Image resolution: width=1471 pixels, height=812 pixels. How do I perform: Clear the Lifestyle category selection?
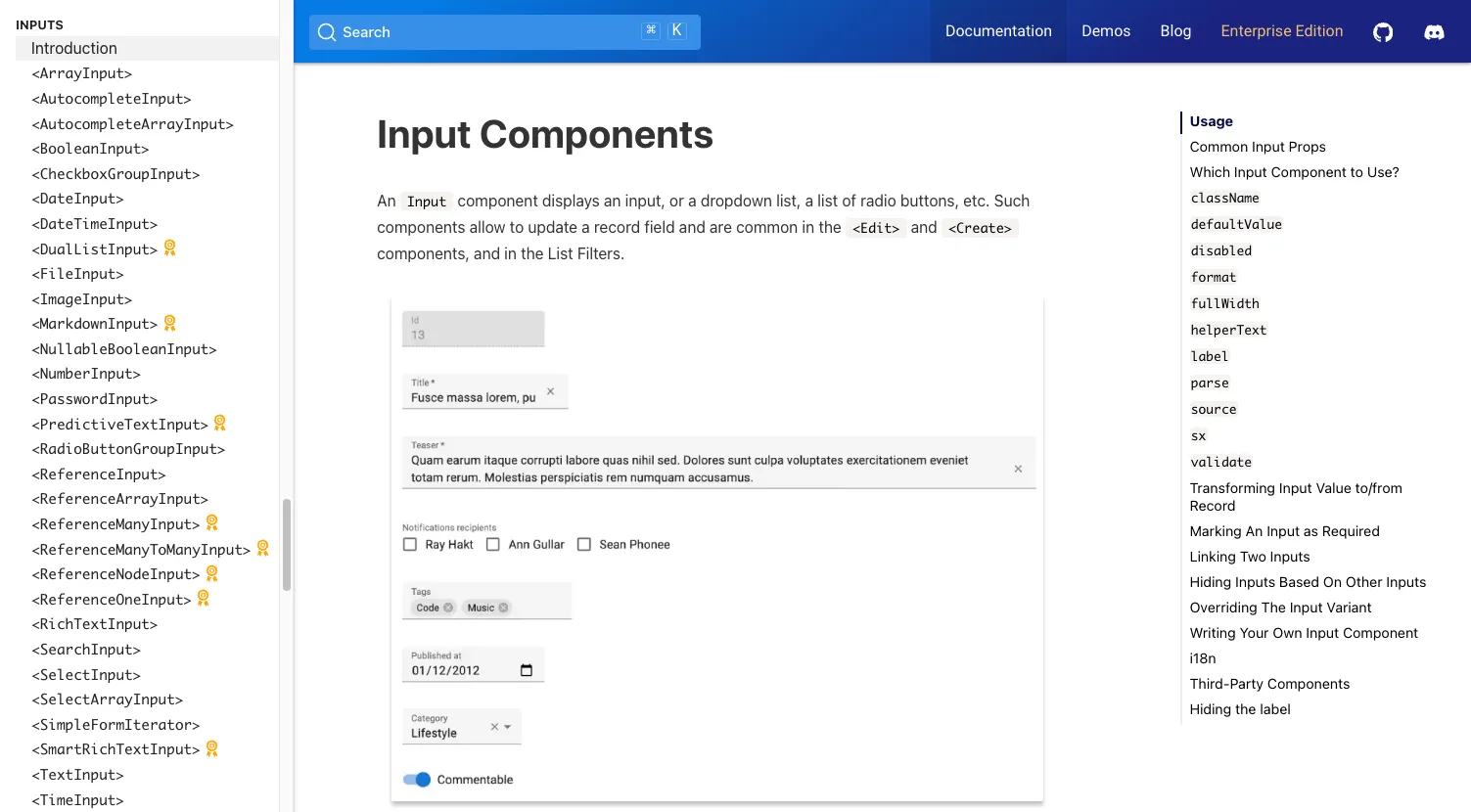[x=493, y=727]
